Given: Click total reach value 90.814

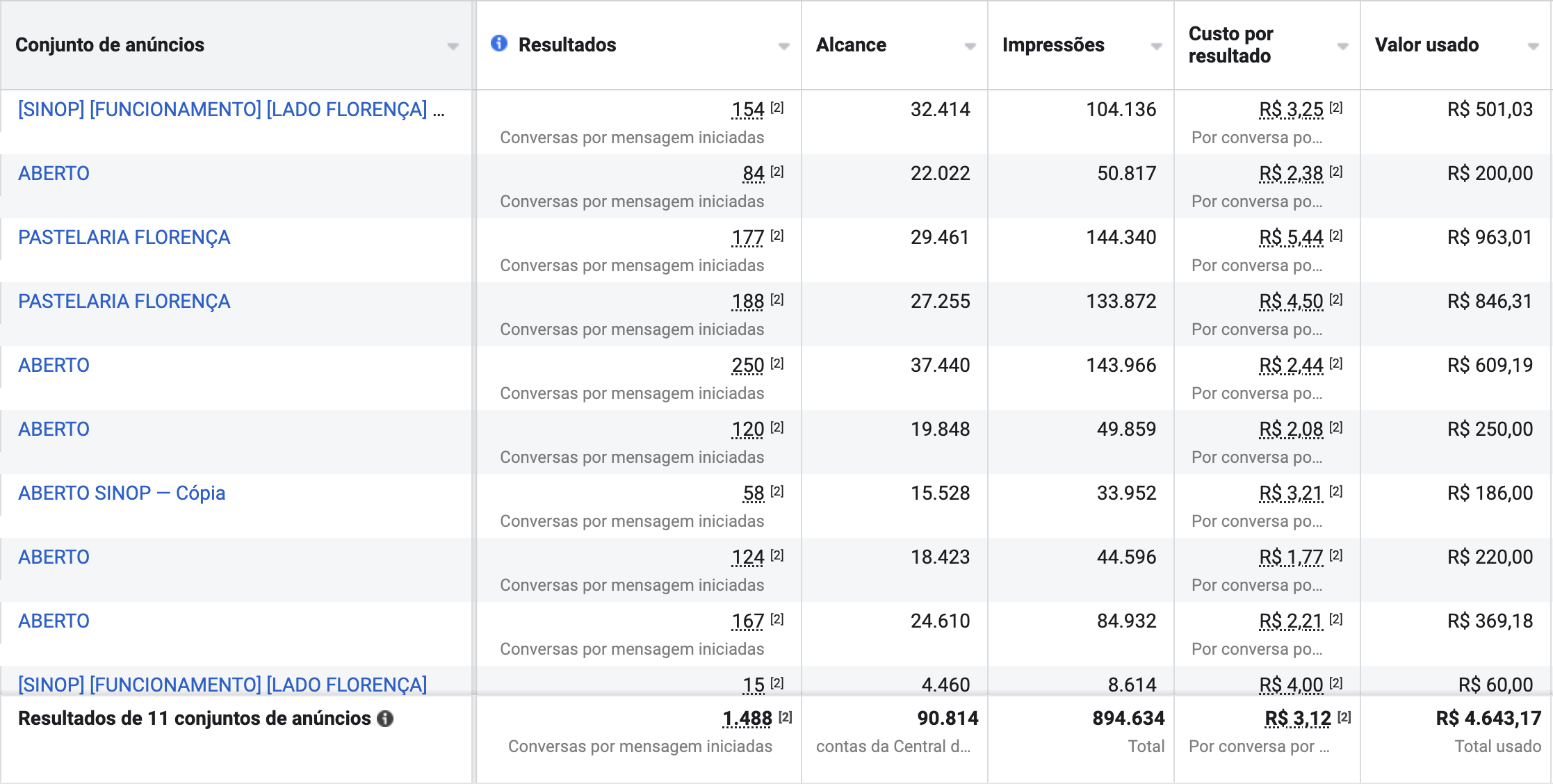Looking at the screenshot, I should pyautogui.click(x=948, y=719).
